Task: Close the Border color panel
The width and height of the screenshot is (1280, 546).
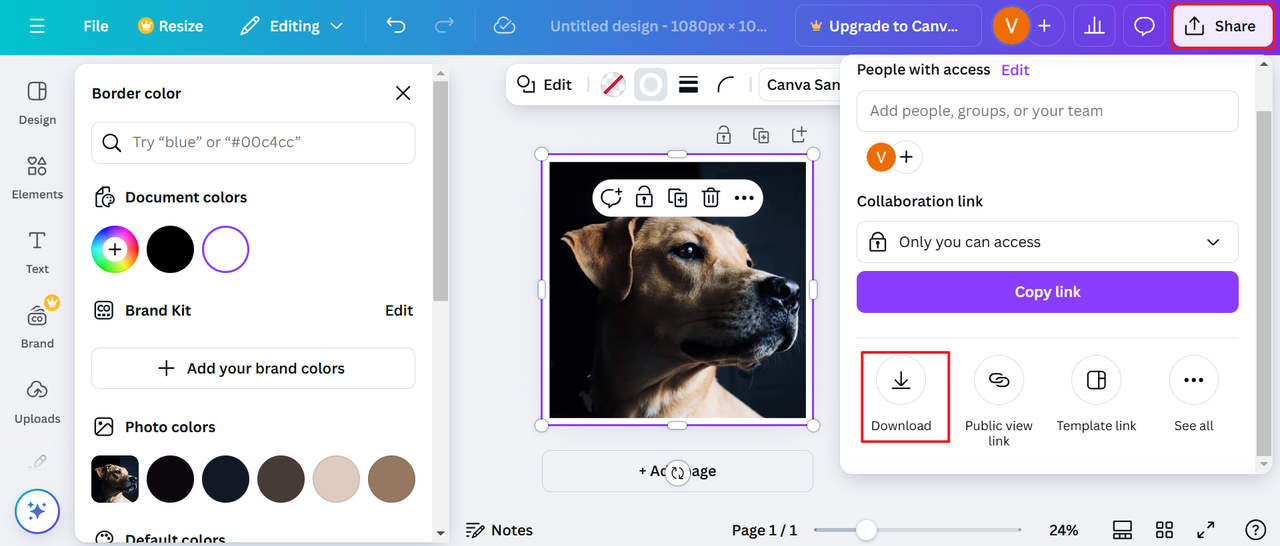Action: [403, 93]
